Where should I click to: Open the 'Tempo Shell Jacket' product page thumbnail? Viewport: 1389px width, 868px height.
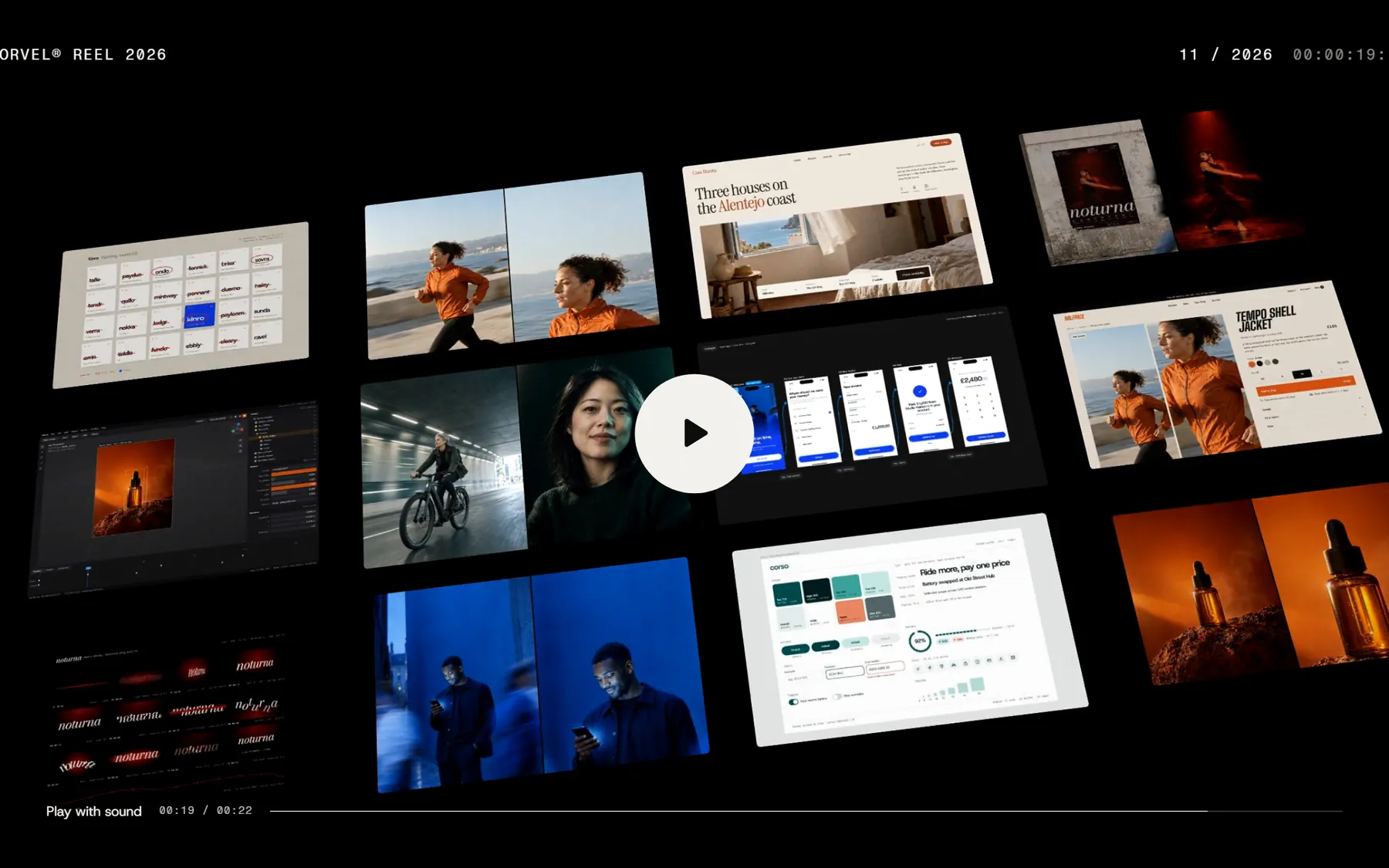(1217, 373)
